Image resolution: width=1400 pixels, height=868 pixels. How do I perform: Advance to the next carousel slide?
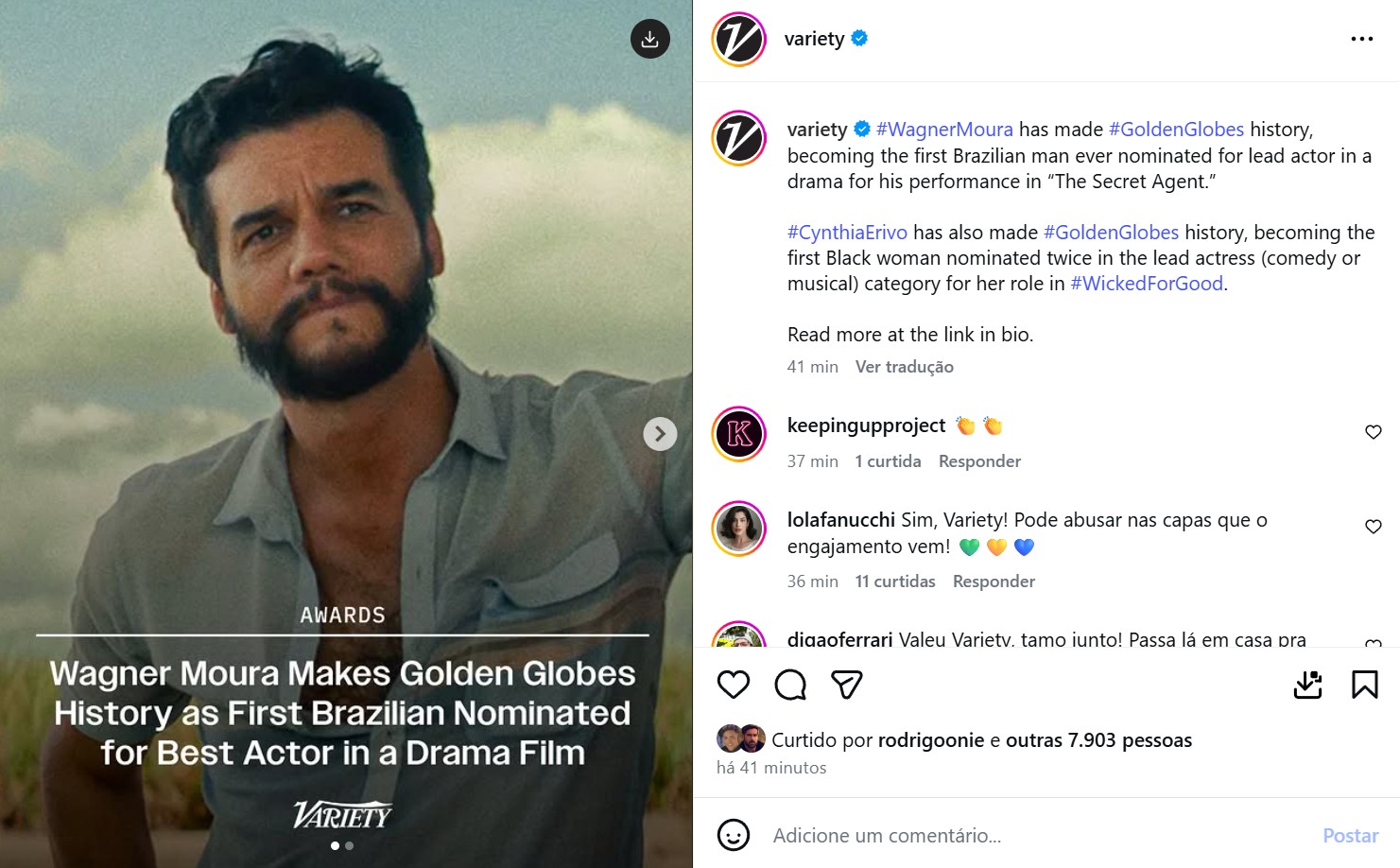(x=660, y=433)
